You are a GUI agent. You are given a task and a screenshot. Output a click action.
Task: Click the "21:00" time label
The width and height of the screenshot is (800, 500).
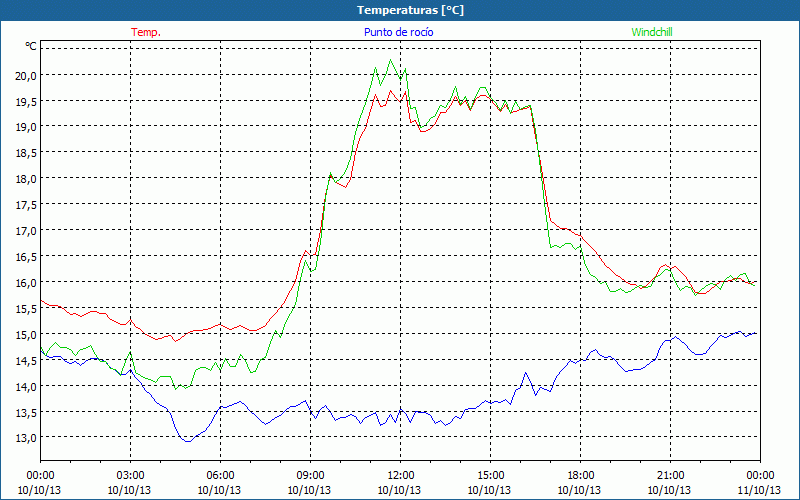(670, 476)
